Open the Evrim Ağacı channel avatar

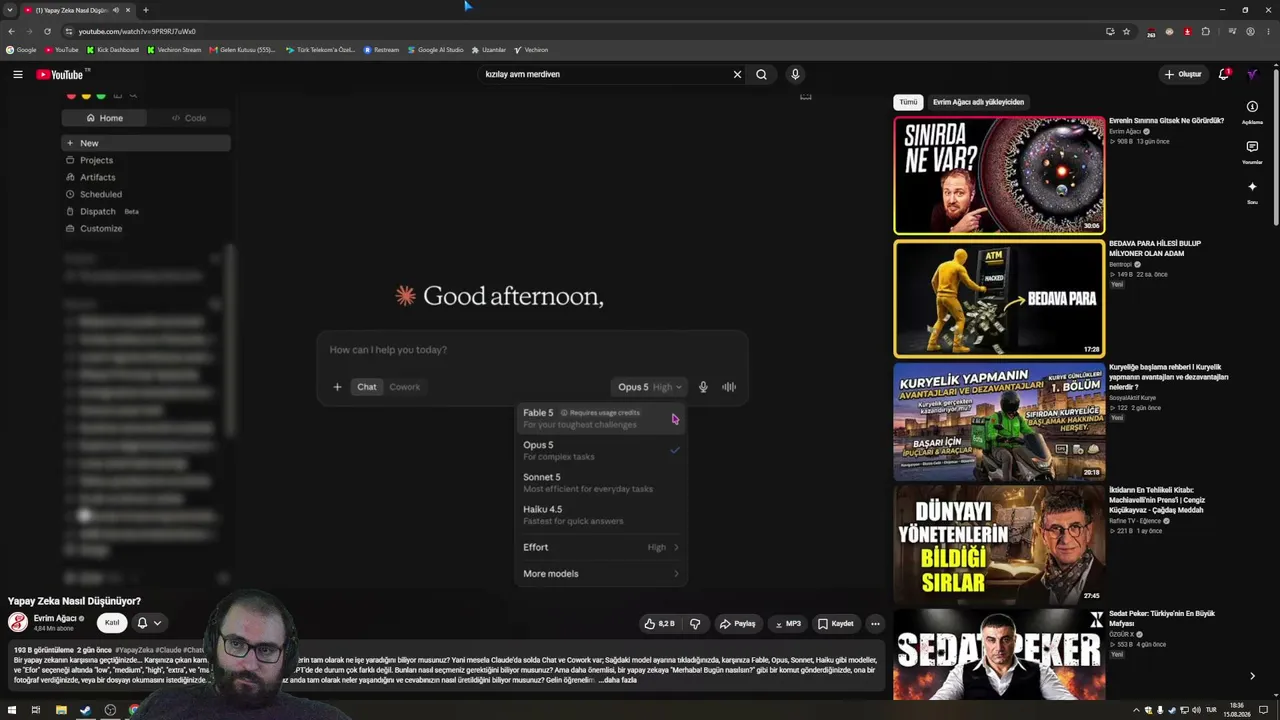pos(18,622)
